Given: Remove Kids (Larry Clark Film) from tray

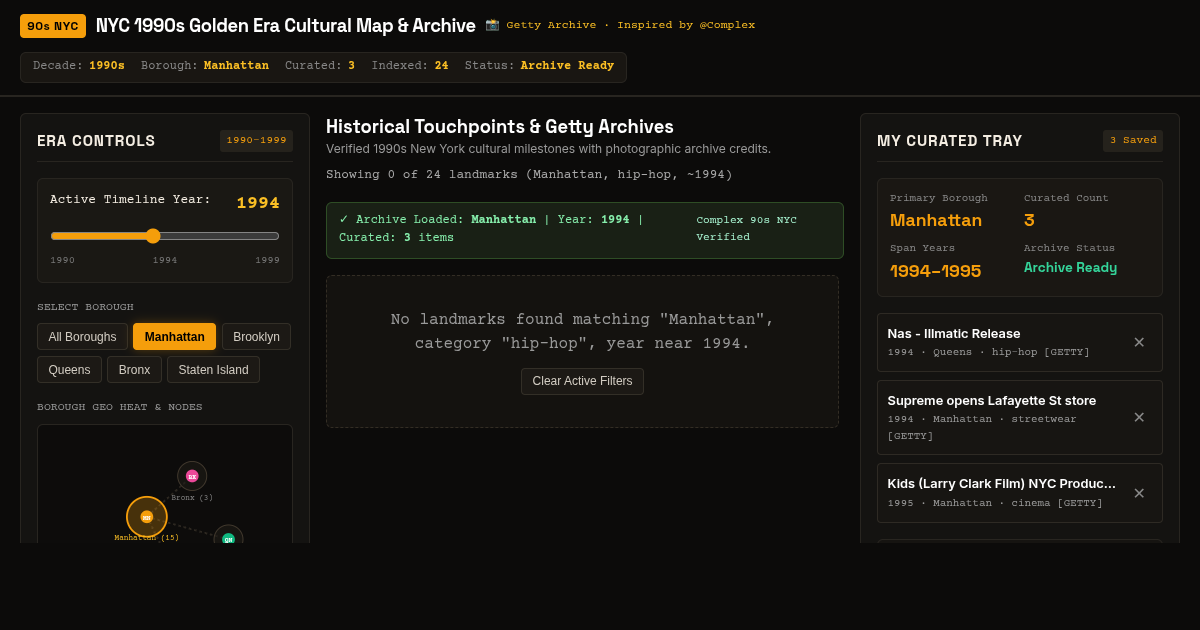Looking at the screenshot, I should click(1139, 493).
